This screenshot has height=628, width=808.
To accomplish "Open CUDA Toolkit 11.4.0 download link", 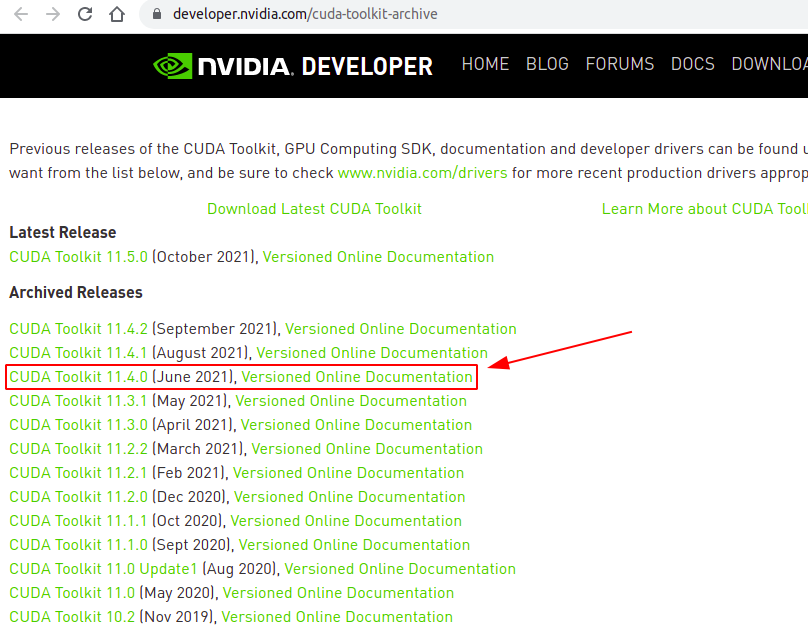I will [78, 377].
